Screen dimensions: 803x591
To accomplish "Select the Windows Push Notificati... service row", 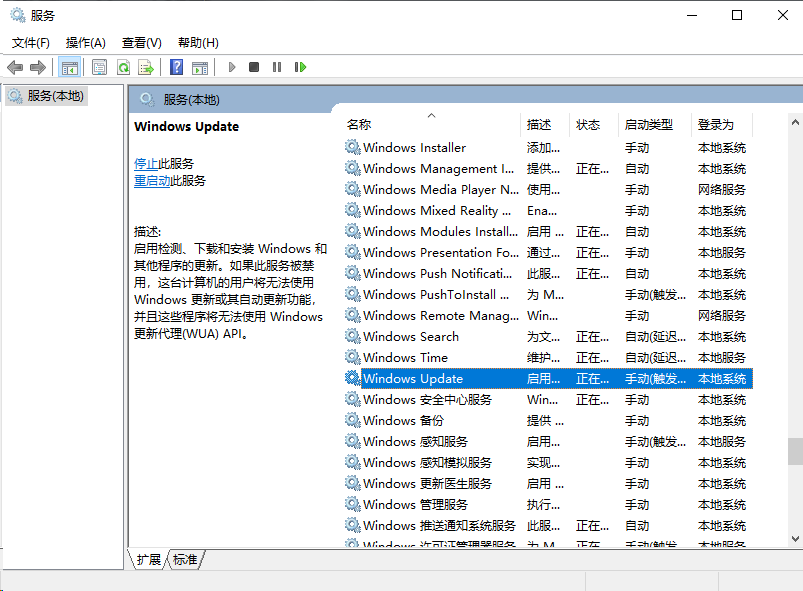I will tap(548, 273).
